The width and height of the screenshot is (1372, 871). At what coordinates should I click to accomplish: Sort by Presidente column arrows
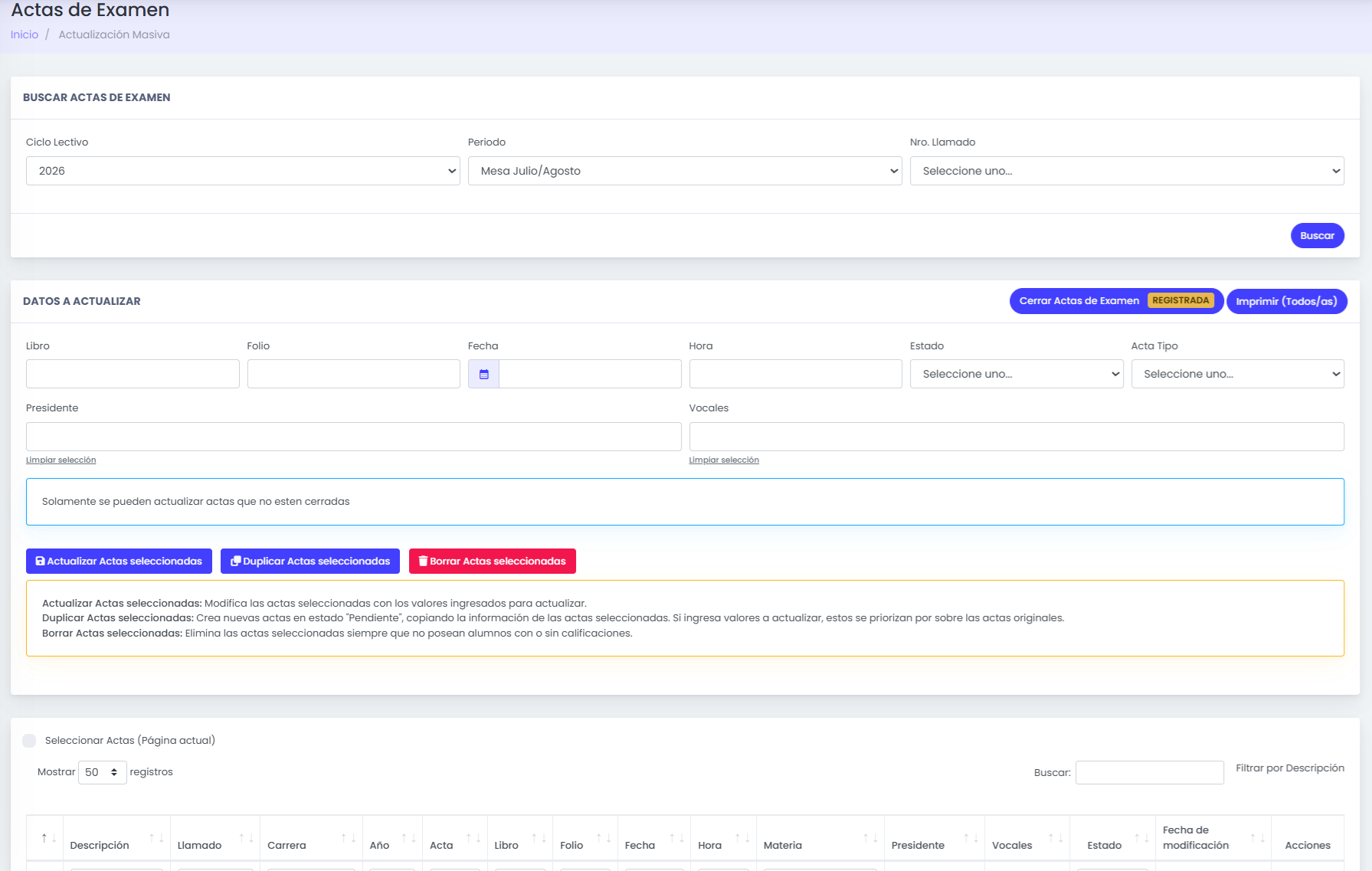coord(971,838)
